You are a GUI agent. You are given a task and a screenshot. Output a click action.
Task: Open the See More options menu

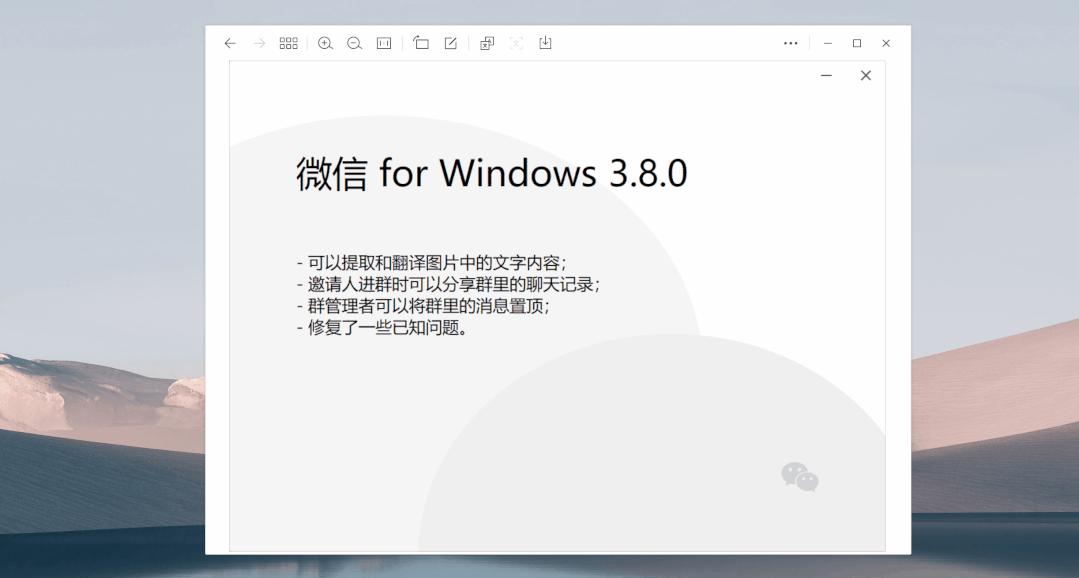click(x=790, y=43)
